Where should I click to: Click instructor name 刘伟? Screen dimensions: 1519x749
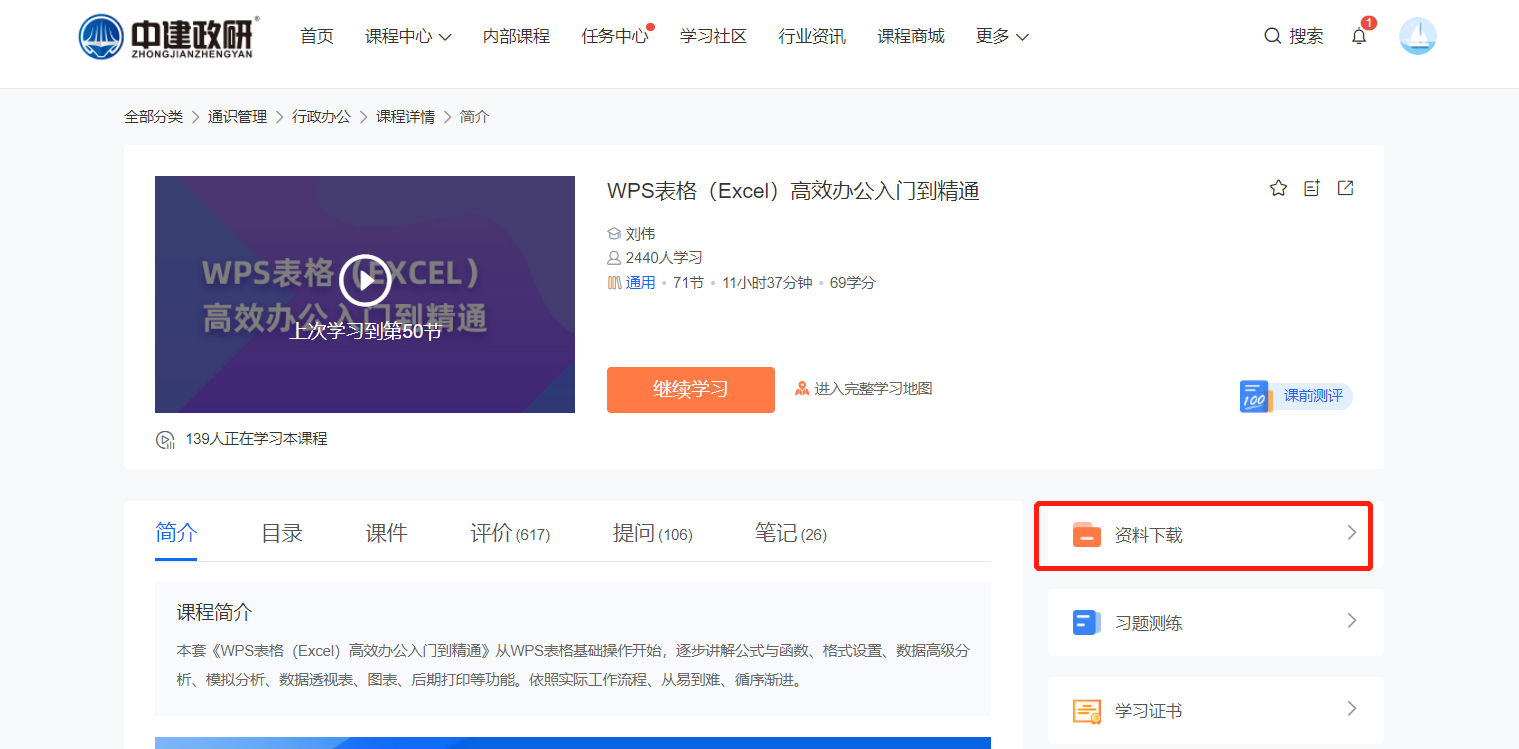[640, 234]
